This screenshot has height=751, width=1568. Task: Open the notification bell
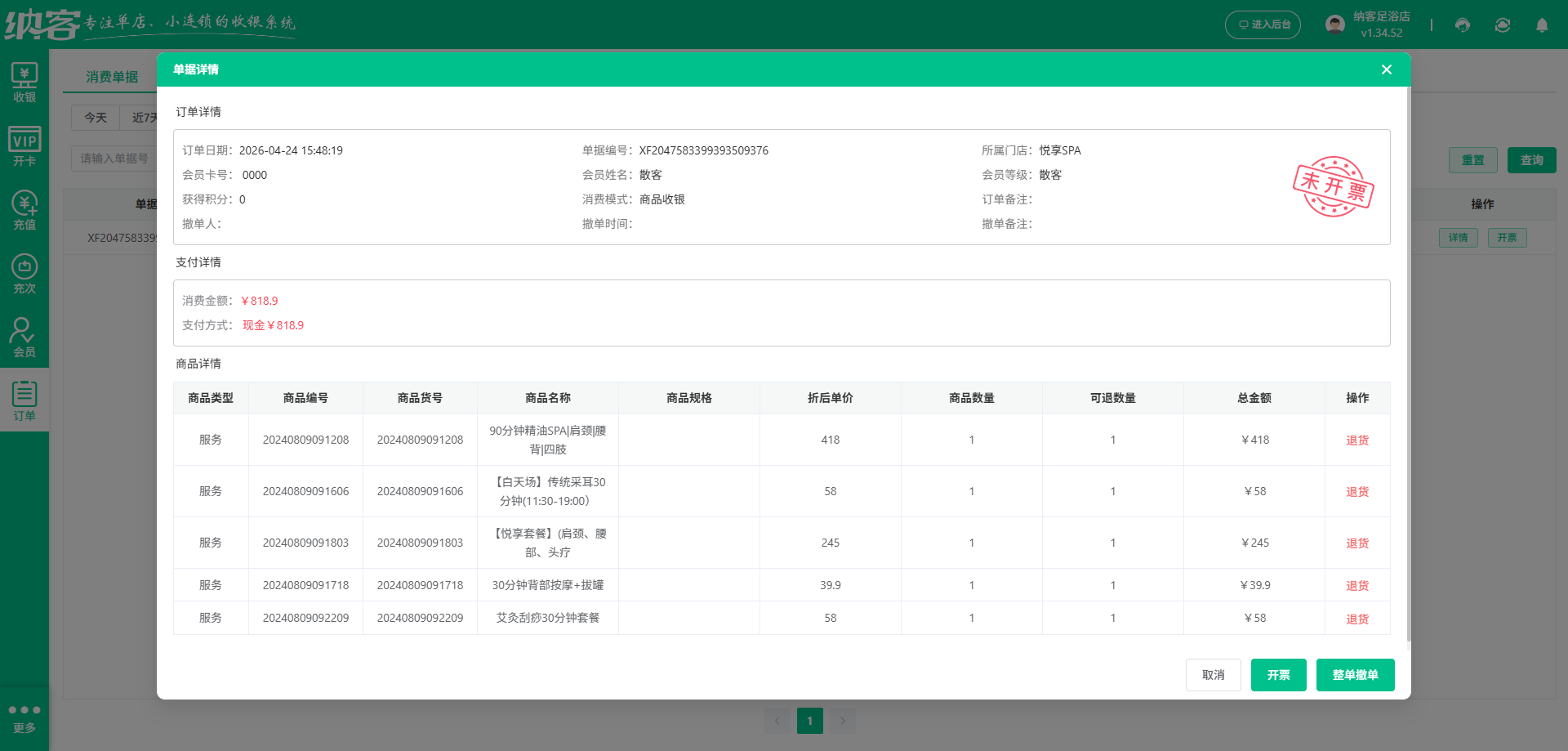(x=1541, y=25)
